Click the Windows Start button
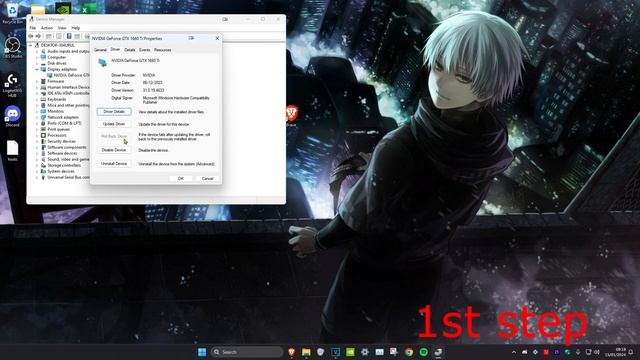Viewport: 640px width, 360px height. point(202,352)
